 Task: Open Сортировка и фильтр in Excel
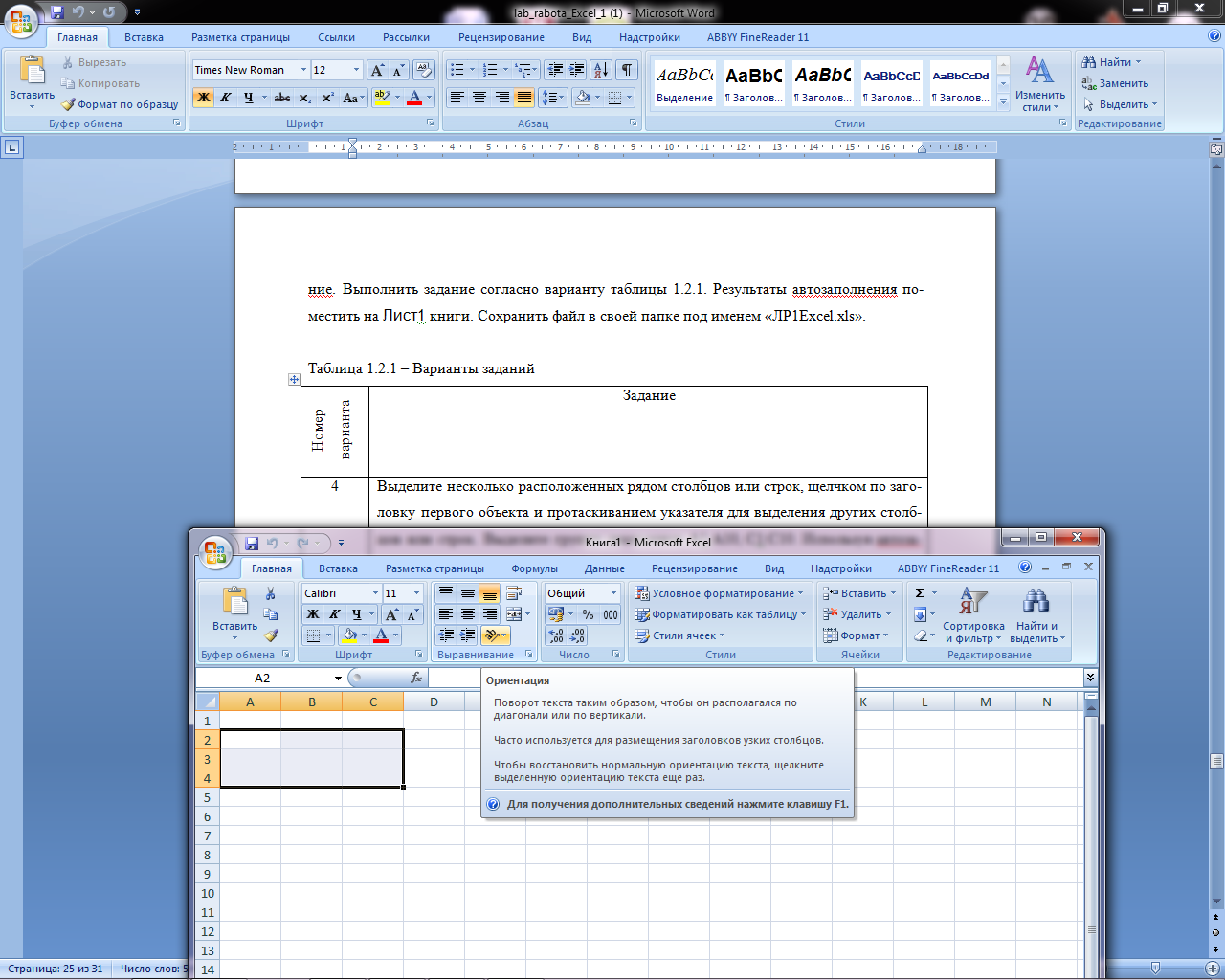(x=973, y=613)
